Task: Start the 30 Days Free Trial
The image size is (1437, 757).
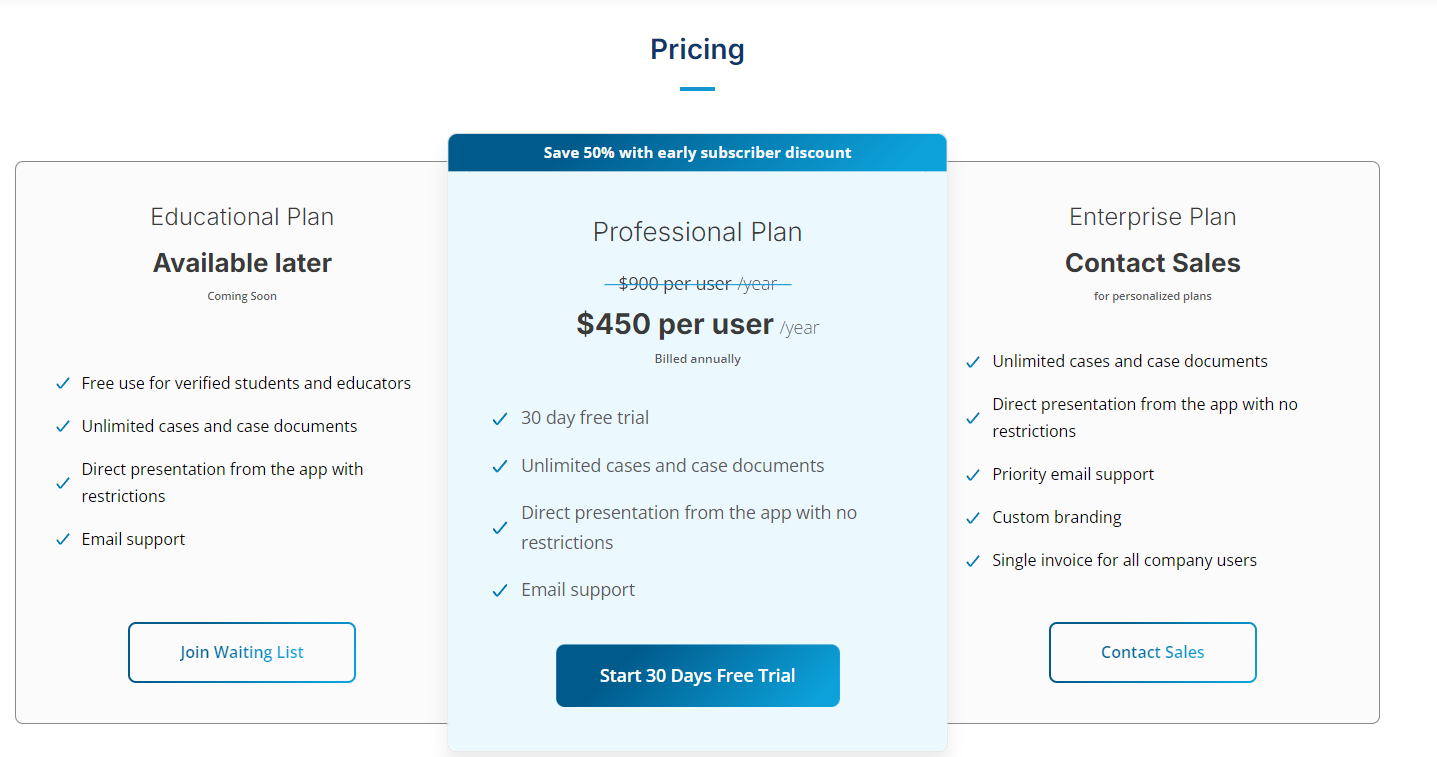Action: coord(697,676)
